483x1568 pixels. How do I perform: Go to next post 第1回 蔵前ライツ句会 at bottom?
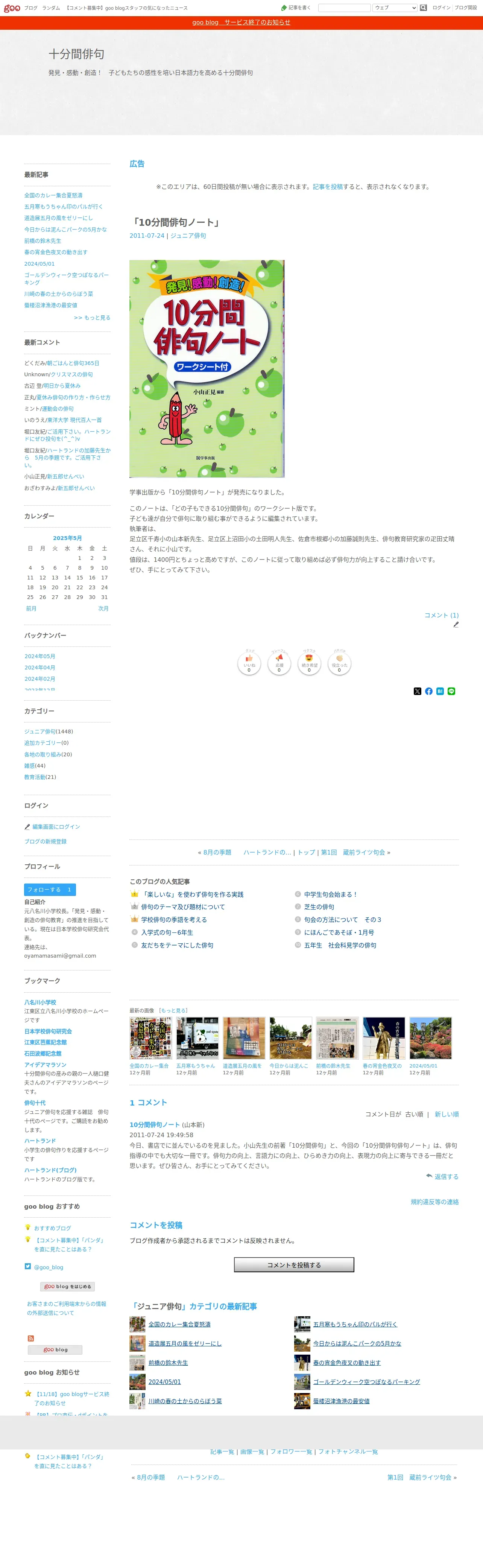point(419,1477)
